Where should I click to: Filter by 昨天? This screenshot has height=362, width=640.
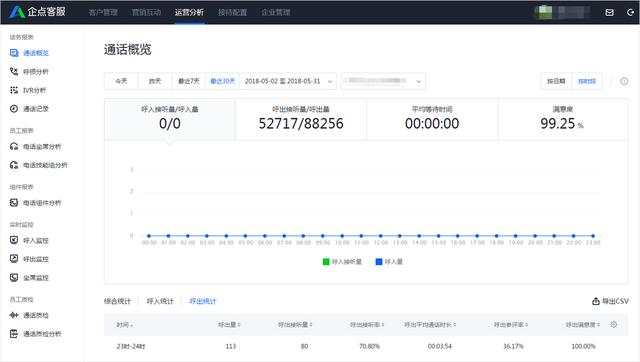tap(155, 81)
